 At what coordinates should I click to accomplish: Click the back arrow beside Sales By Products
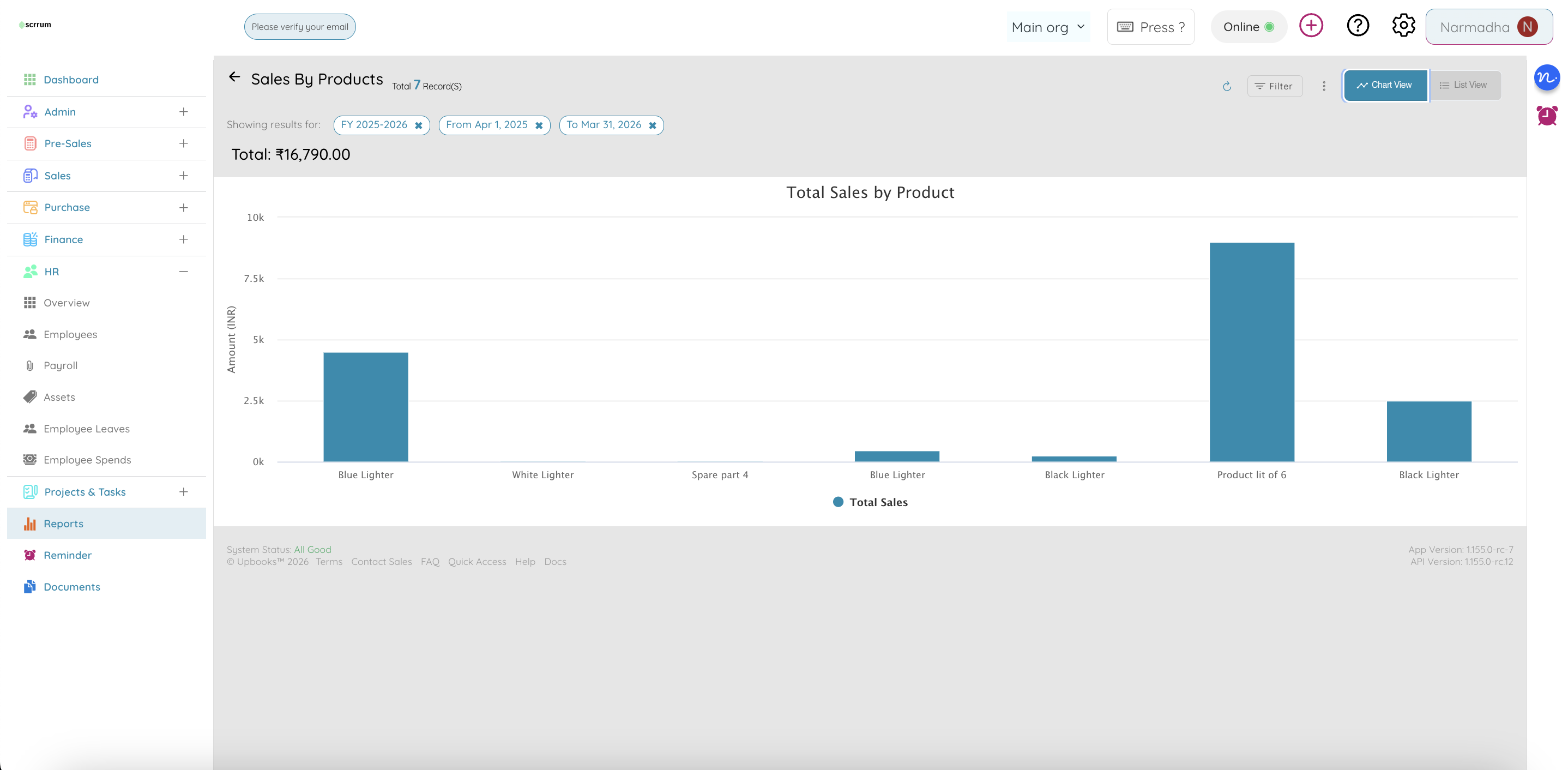click(x=234, y=77)
